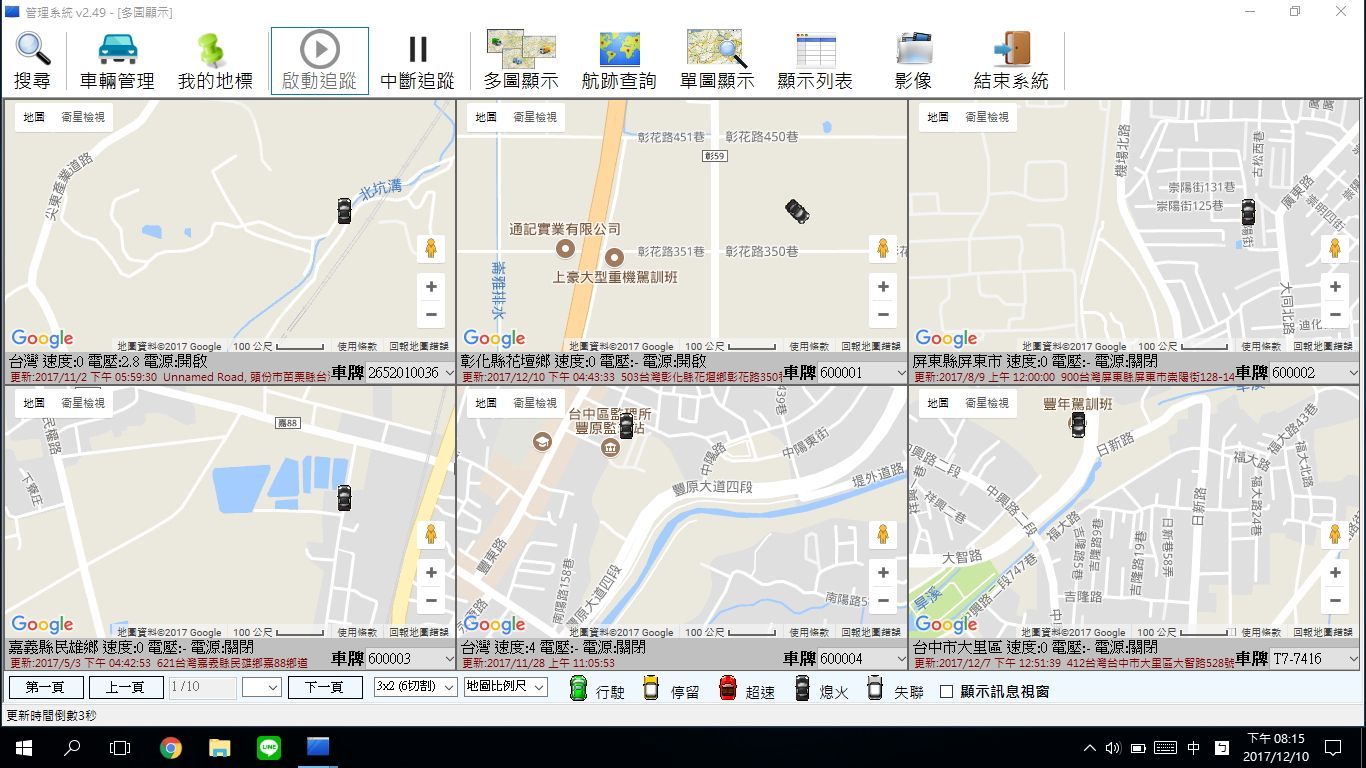
Task: Open 航跡查詢 track query
Action: click(619, 60)
